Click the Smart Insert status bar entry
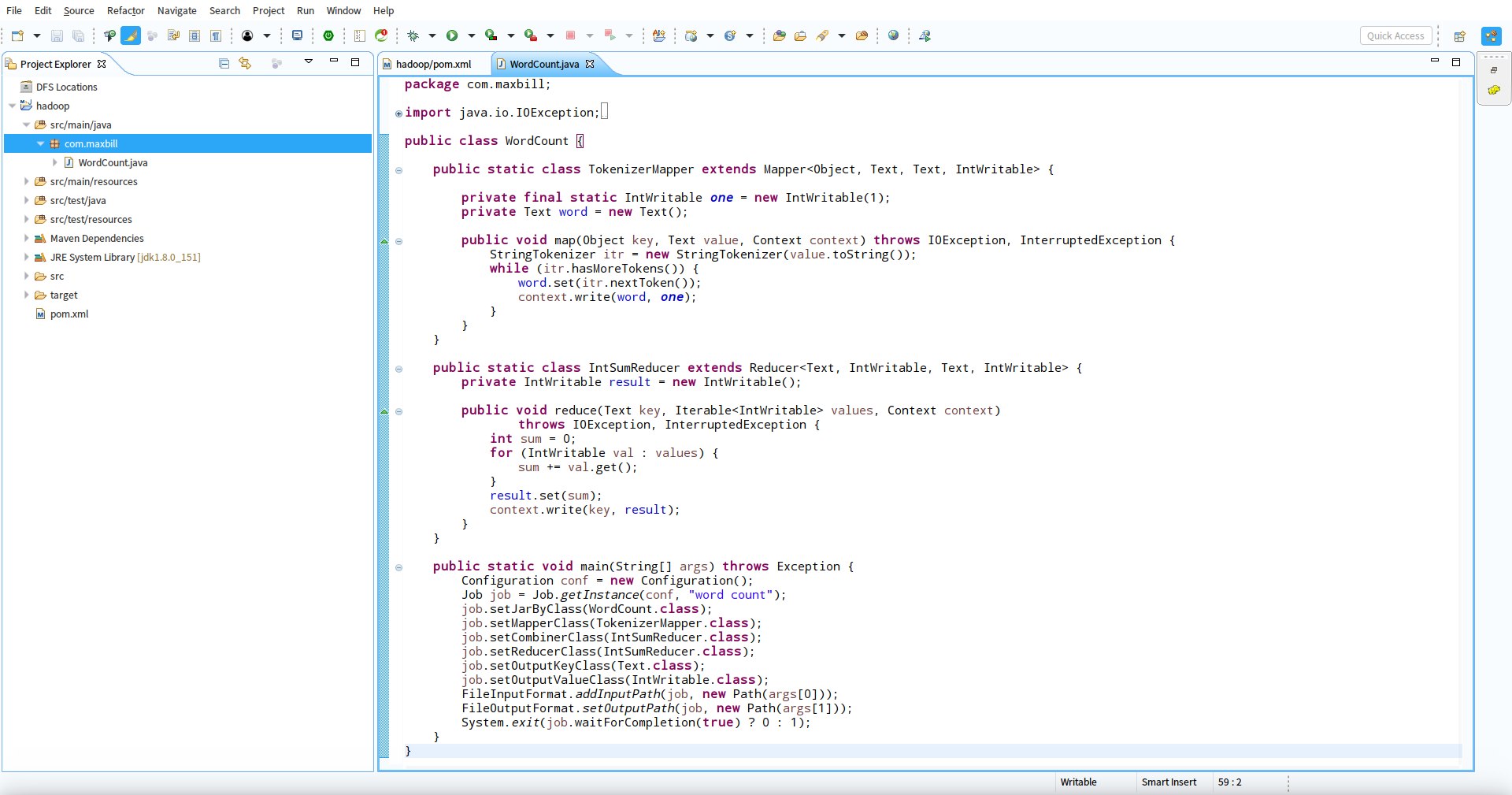The image size is (1512, 795). coord(1169,782)
